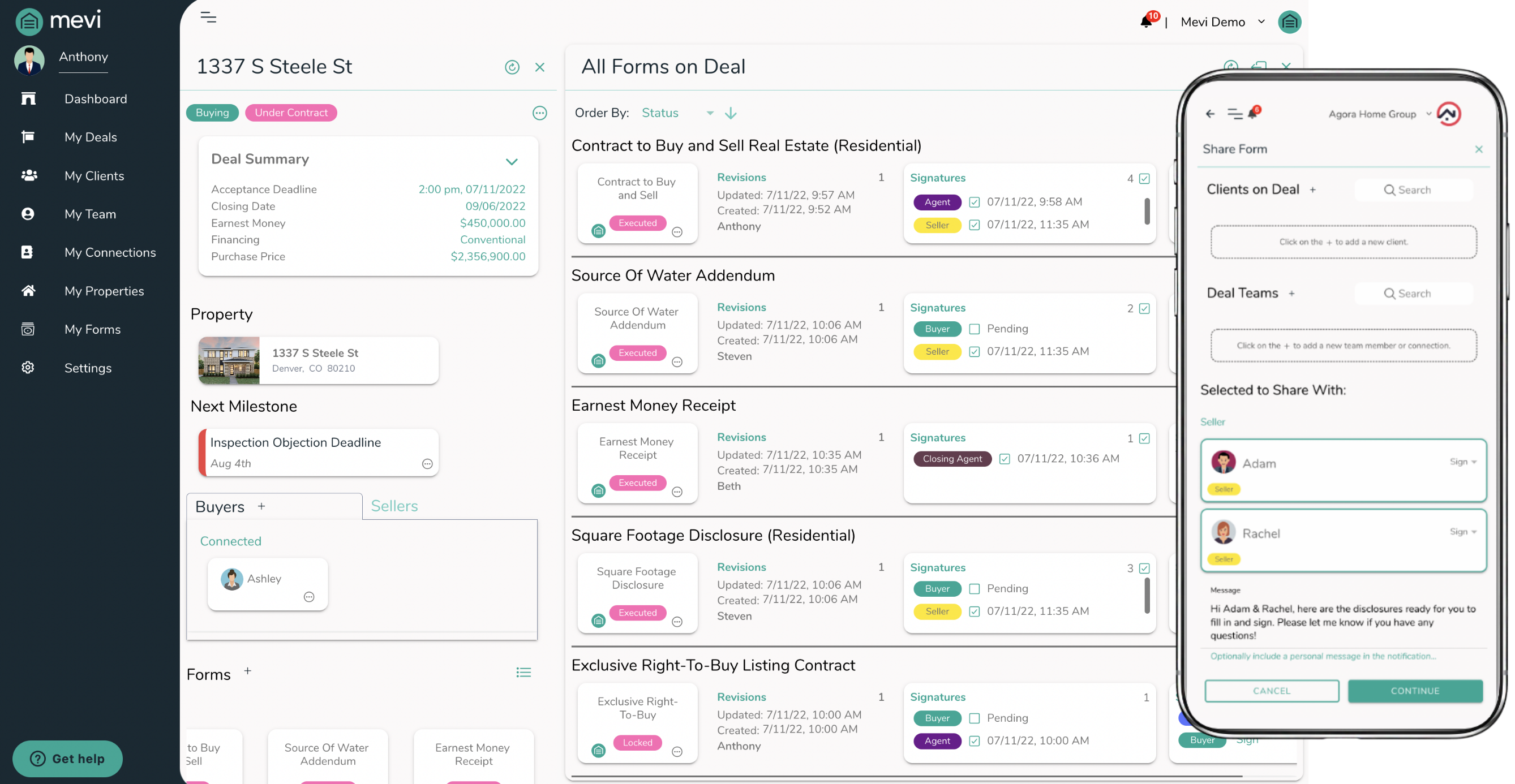The height and width of the screenshot is (784, 1515).
Task: Check the Buyer Pending box on Source Of Water Addendum
Action: pyautogui.click(x=975, y=329)
